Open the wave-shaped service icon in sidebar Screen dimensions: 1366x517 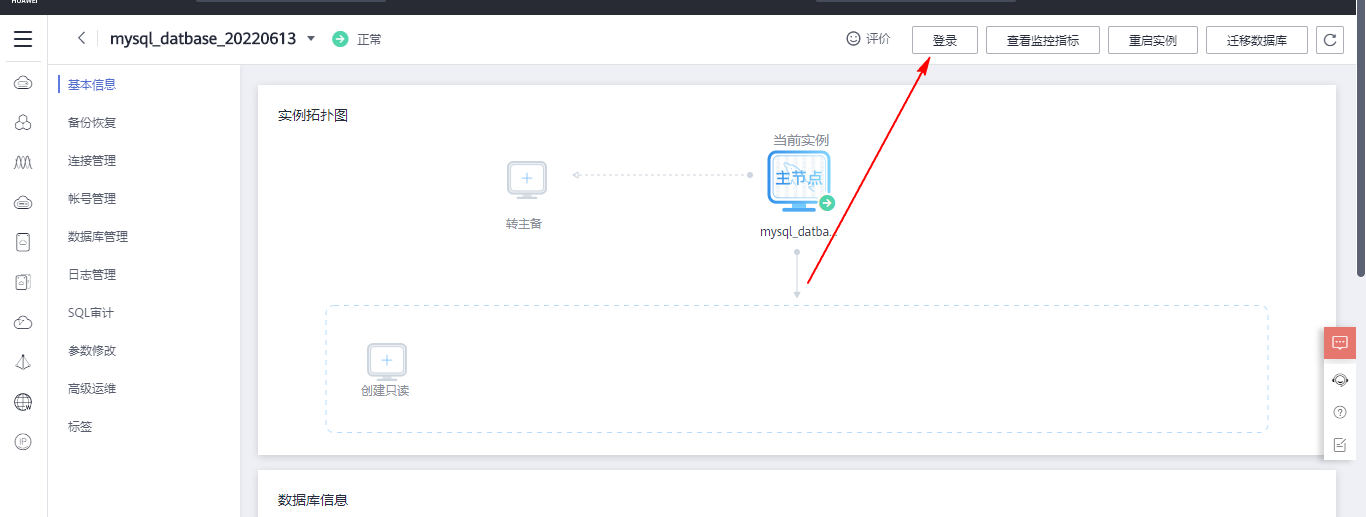coord(23,162)
